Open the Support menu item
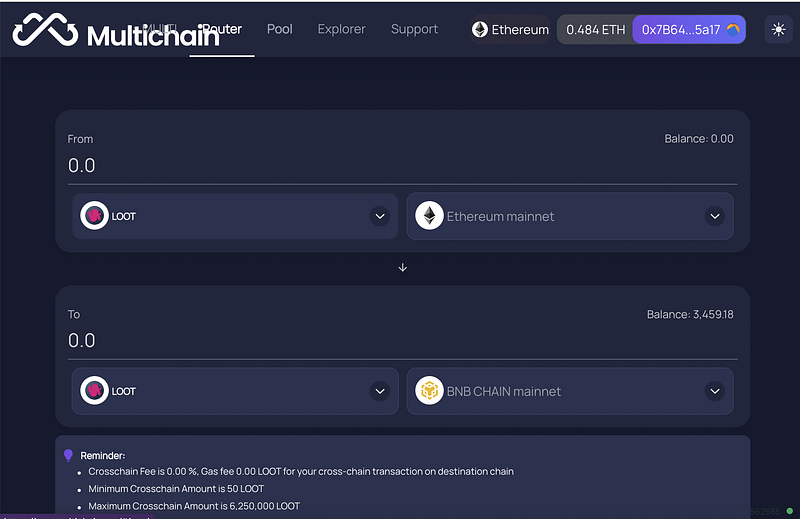This screenshot has width=800, height=519. 414,29
